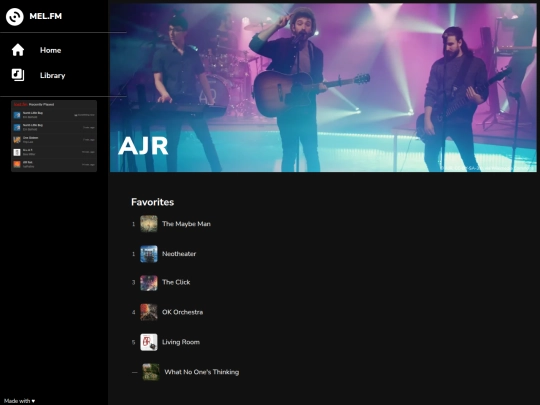
Task: Open the Library menu label
Action: 52,75
